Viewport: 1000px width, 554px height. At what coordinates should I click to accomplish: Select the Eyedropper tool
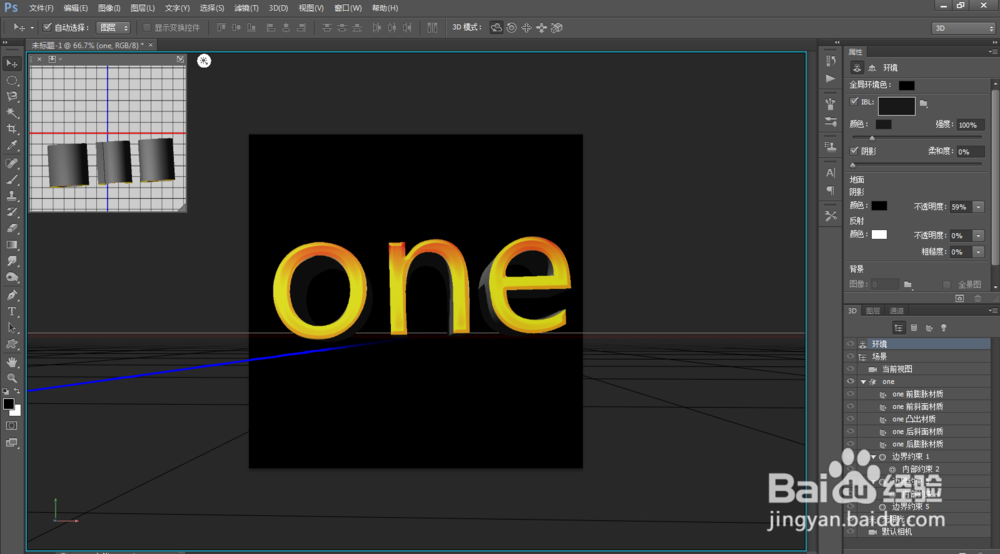point(11,146)
